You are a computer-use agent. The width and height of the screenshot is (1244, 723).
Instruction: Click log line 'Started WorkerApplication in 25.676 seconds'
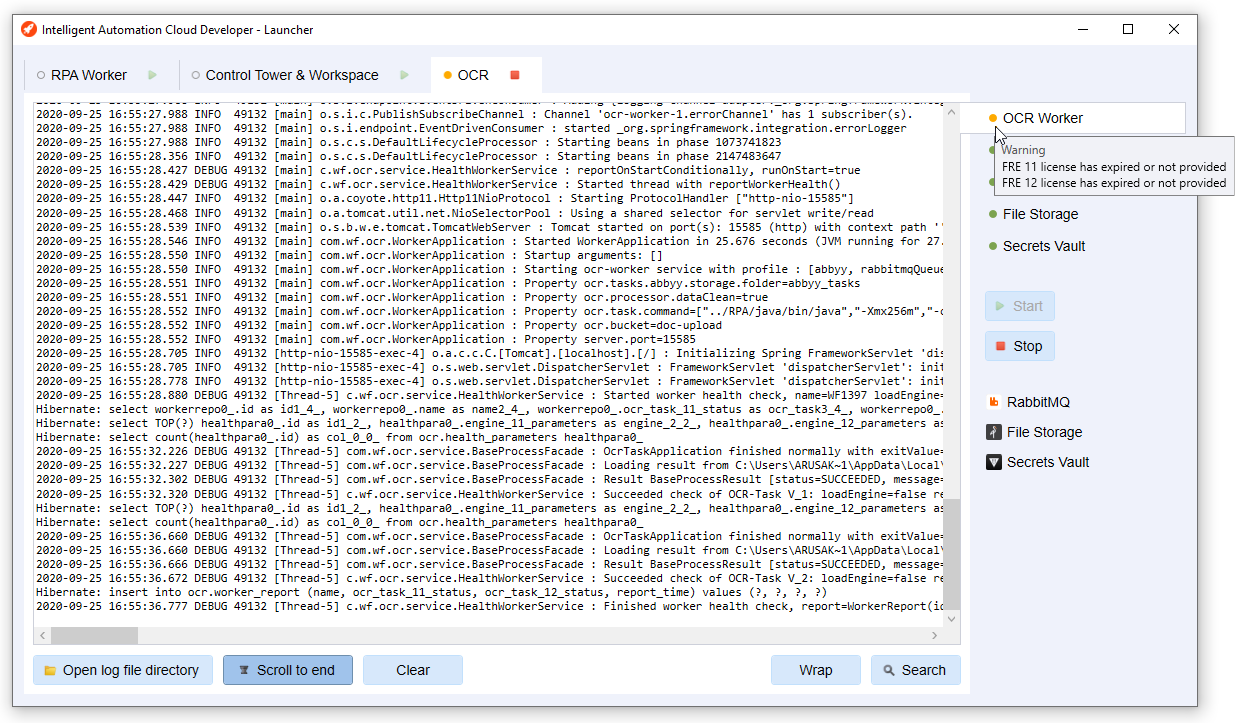(490, 241)
